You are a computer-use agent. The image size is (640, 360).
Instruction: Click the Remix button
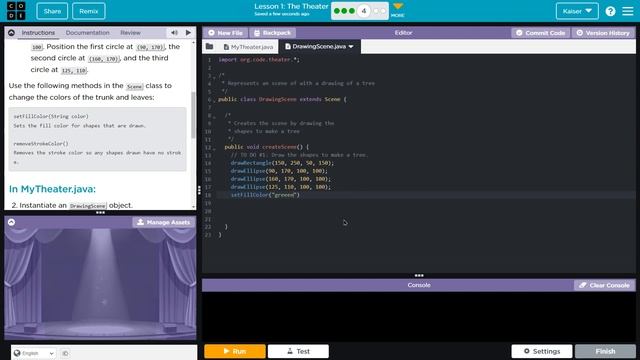(89, 11)
